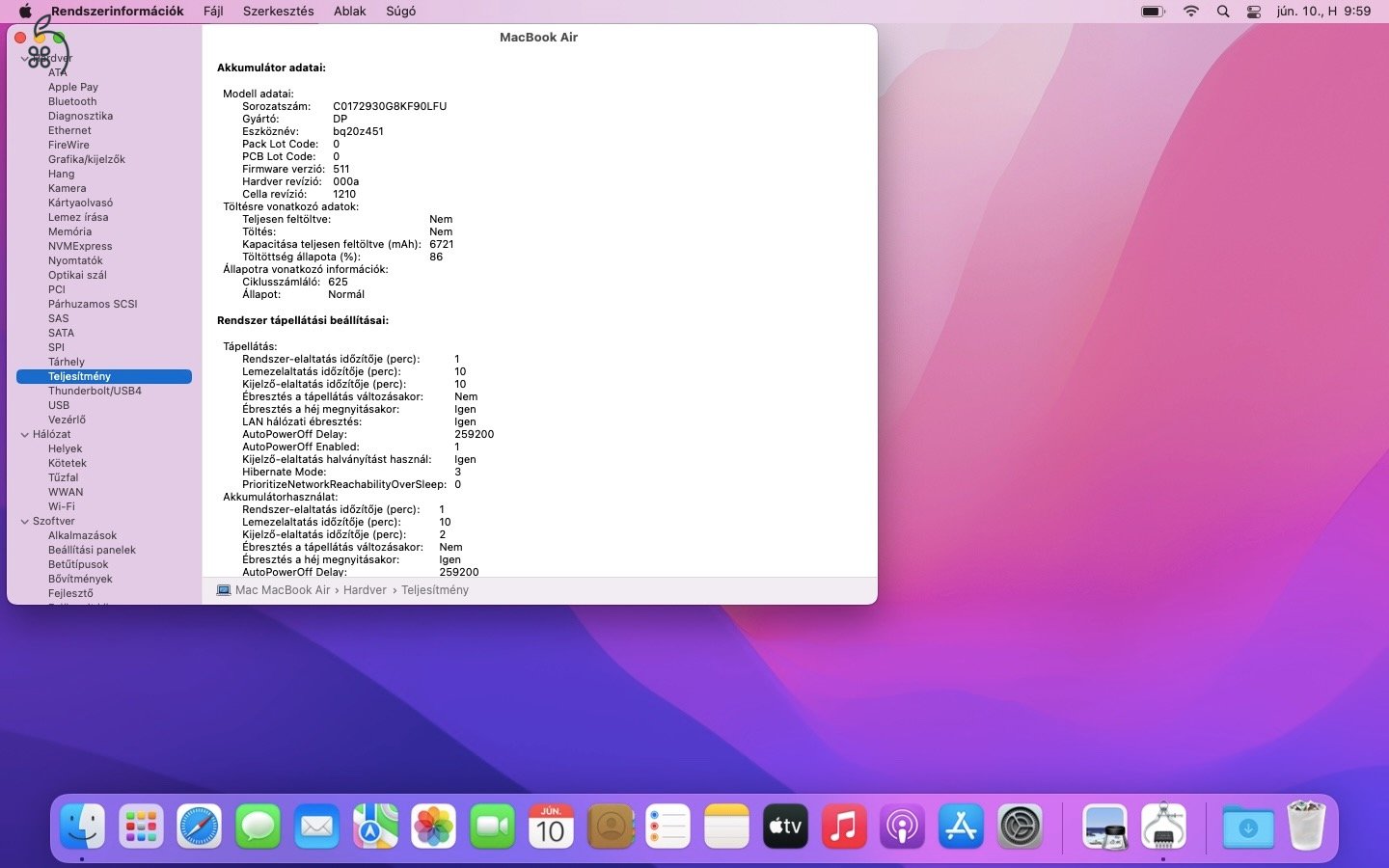Open the Apple menu
1389x868 pixels.
pyautogui.click(x=26, y=12)
